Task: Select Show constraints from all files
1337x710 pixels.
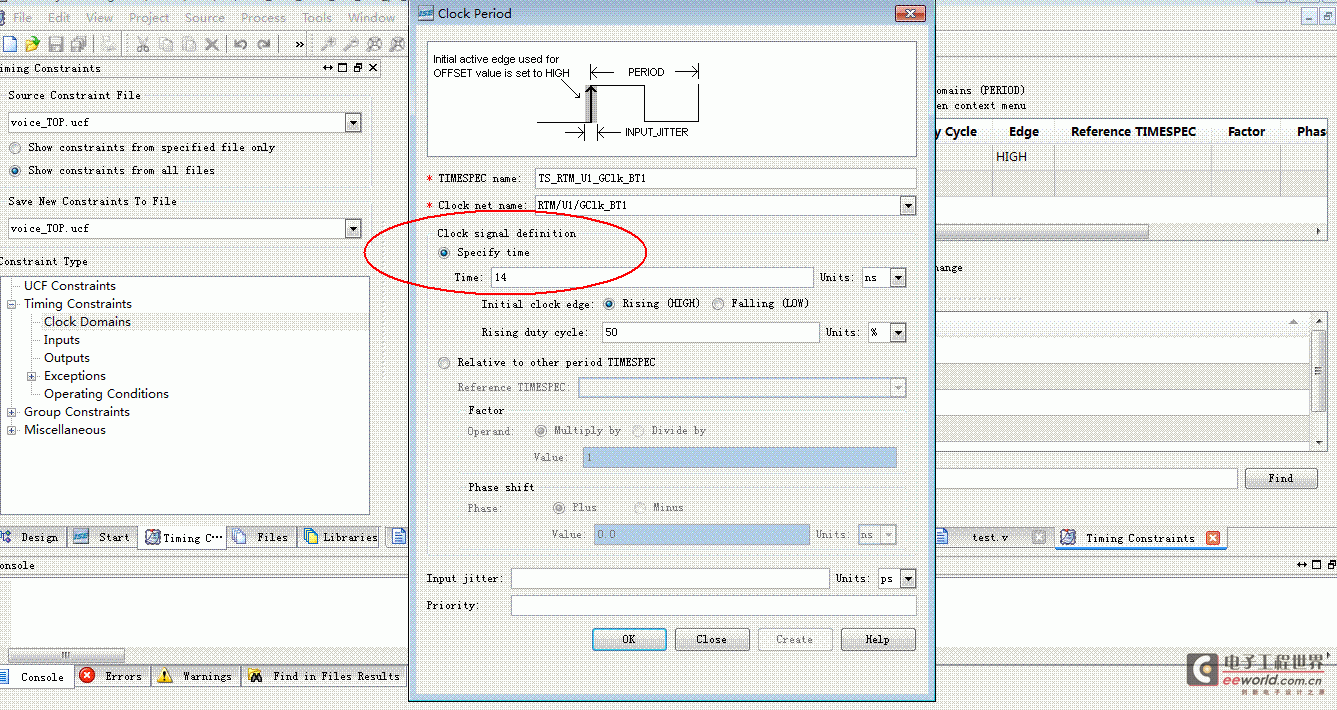Action: pos(15,170)
